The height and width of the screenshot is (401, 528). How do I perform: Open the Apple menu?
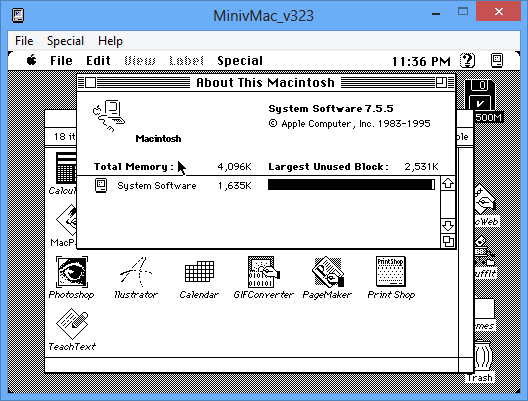(32, 61)
